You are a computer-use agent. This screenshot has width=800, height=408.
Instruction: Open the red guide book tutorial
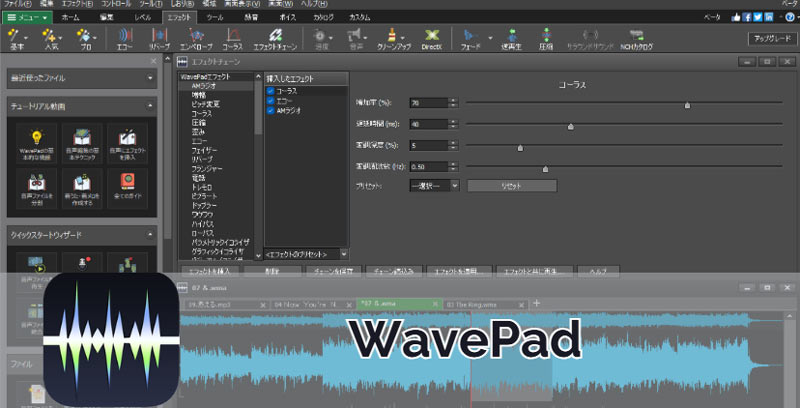click(x=127, y=188)
